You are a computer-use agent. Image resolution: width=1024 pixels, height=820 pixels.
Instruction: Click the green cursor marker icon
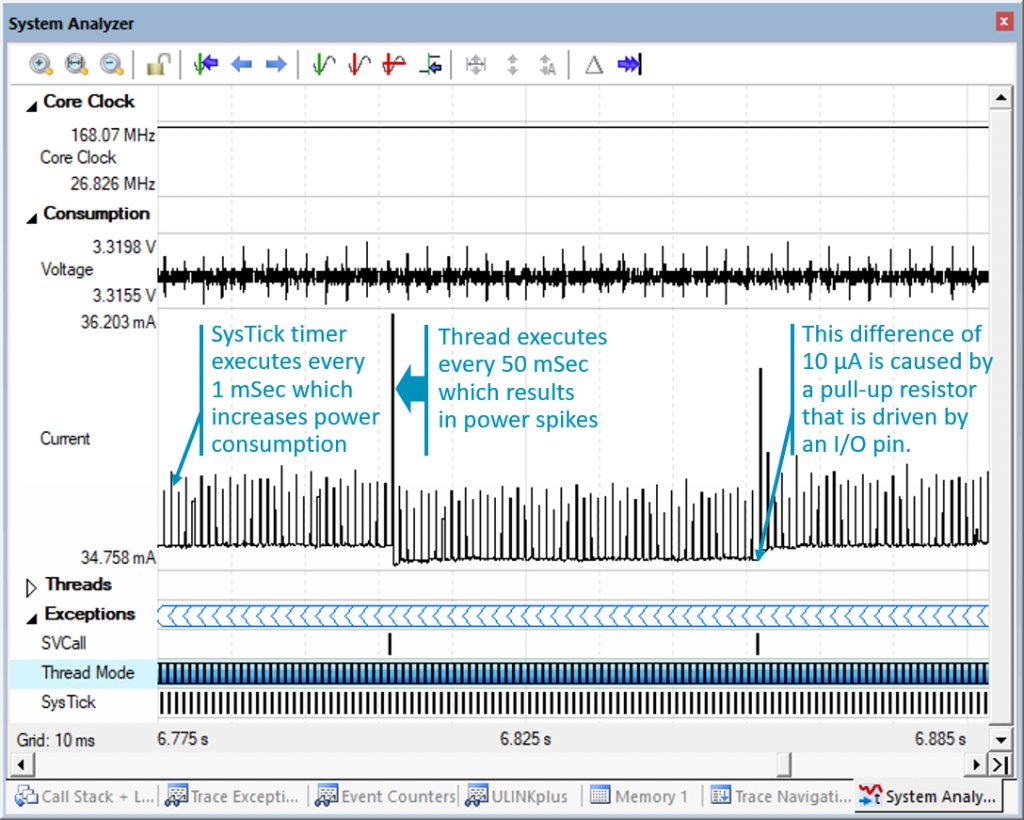pos(323,65)
